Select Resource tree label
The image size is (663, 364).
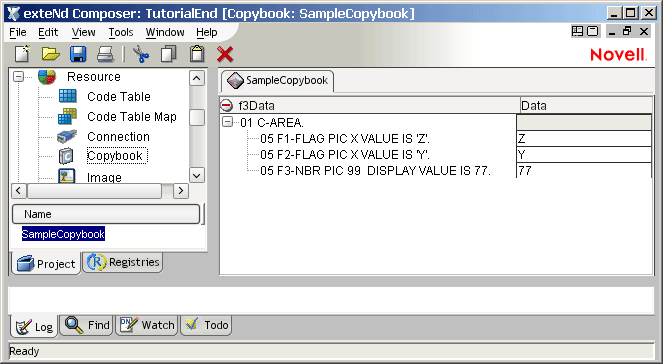pos(94,77)
